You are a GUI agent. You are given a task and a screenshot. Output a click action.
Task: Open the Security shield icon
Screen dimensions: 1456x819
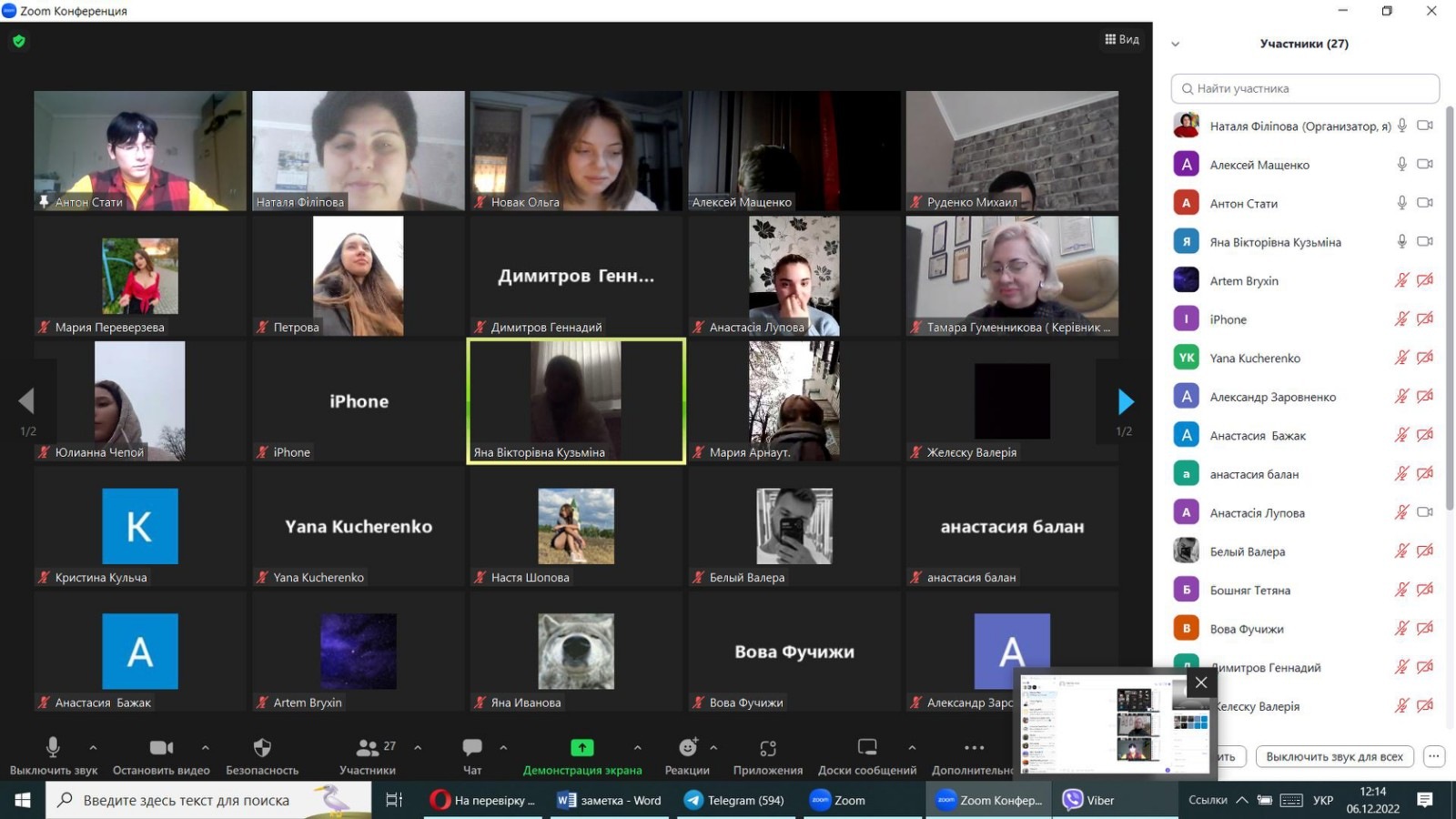click(x=262, y=748)
